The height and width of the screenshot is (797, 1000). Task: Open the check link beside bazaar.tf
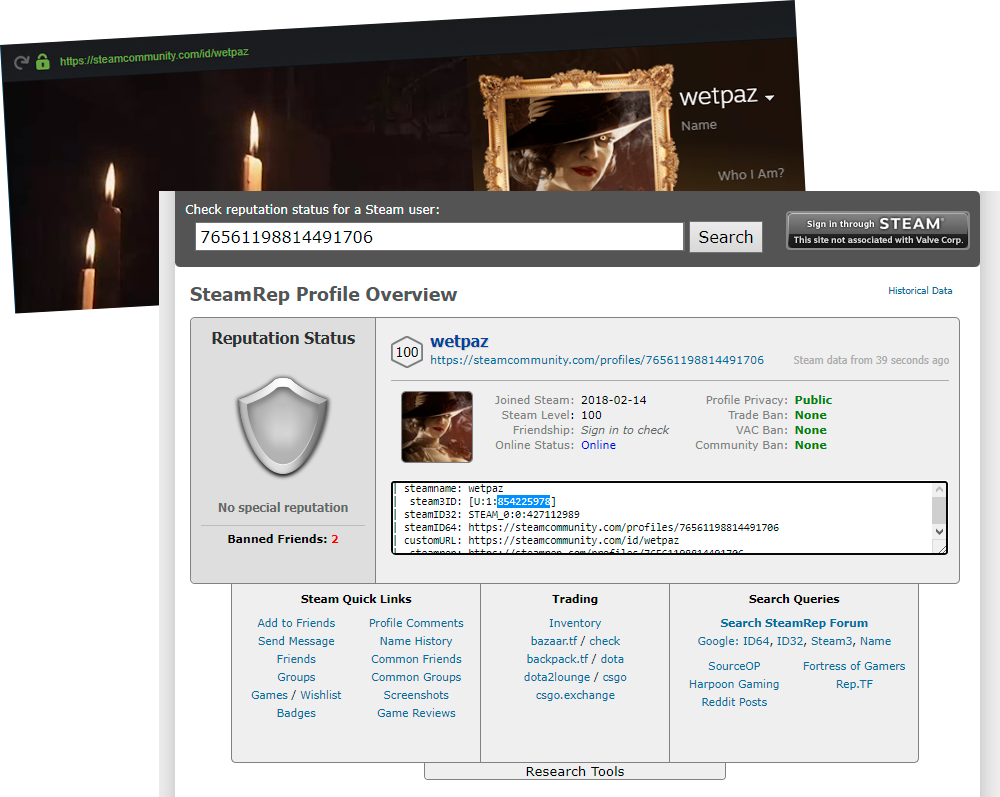[x=605, y=641]
